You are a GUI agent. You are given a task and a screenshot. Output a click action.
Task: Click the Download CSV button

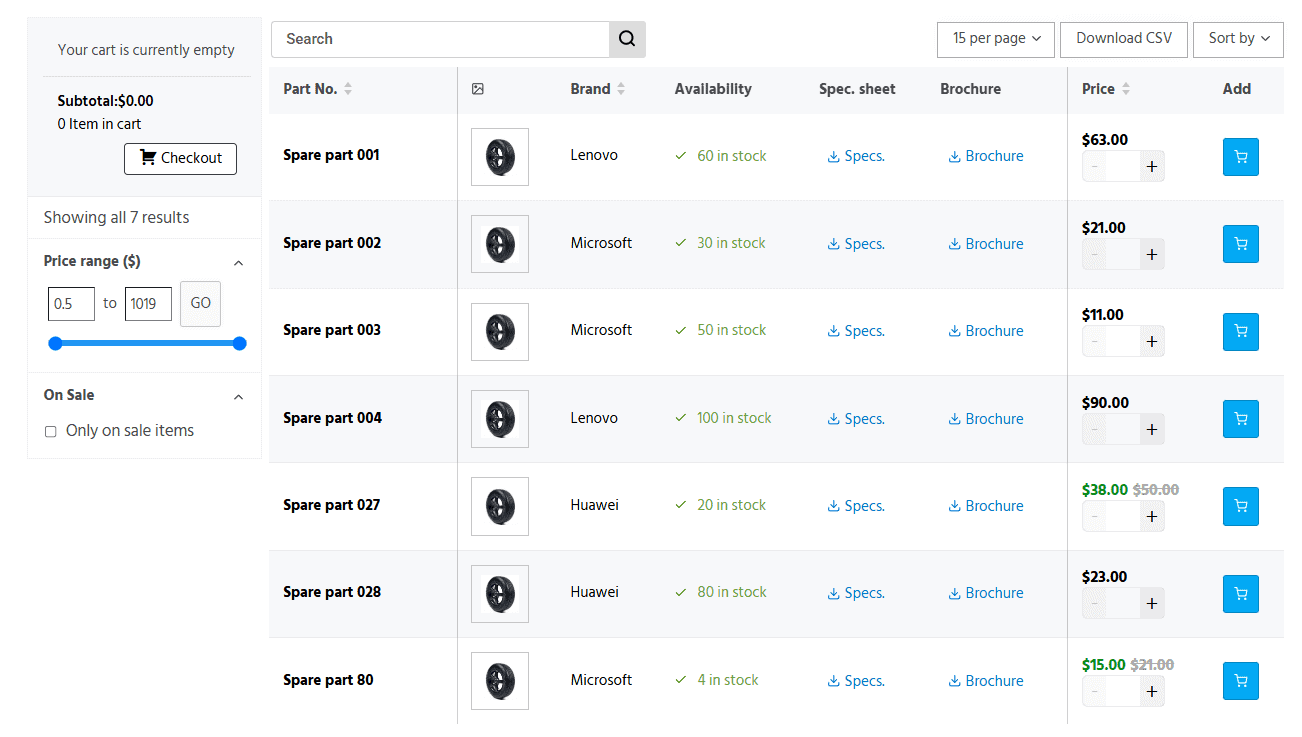(x=1123, y=39)
